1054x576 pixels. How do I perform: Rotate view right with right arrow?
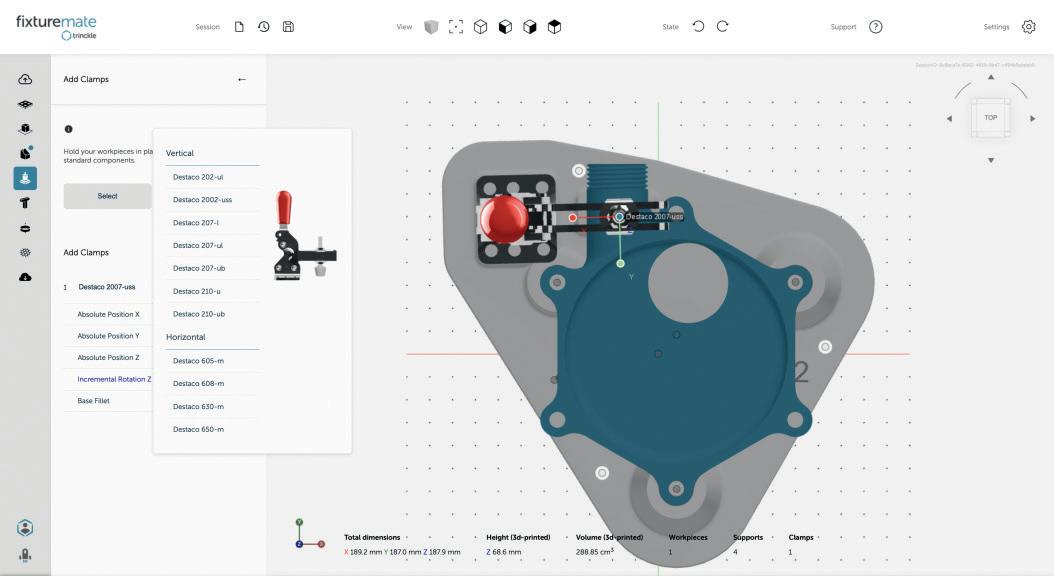1032,118
